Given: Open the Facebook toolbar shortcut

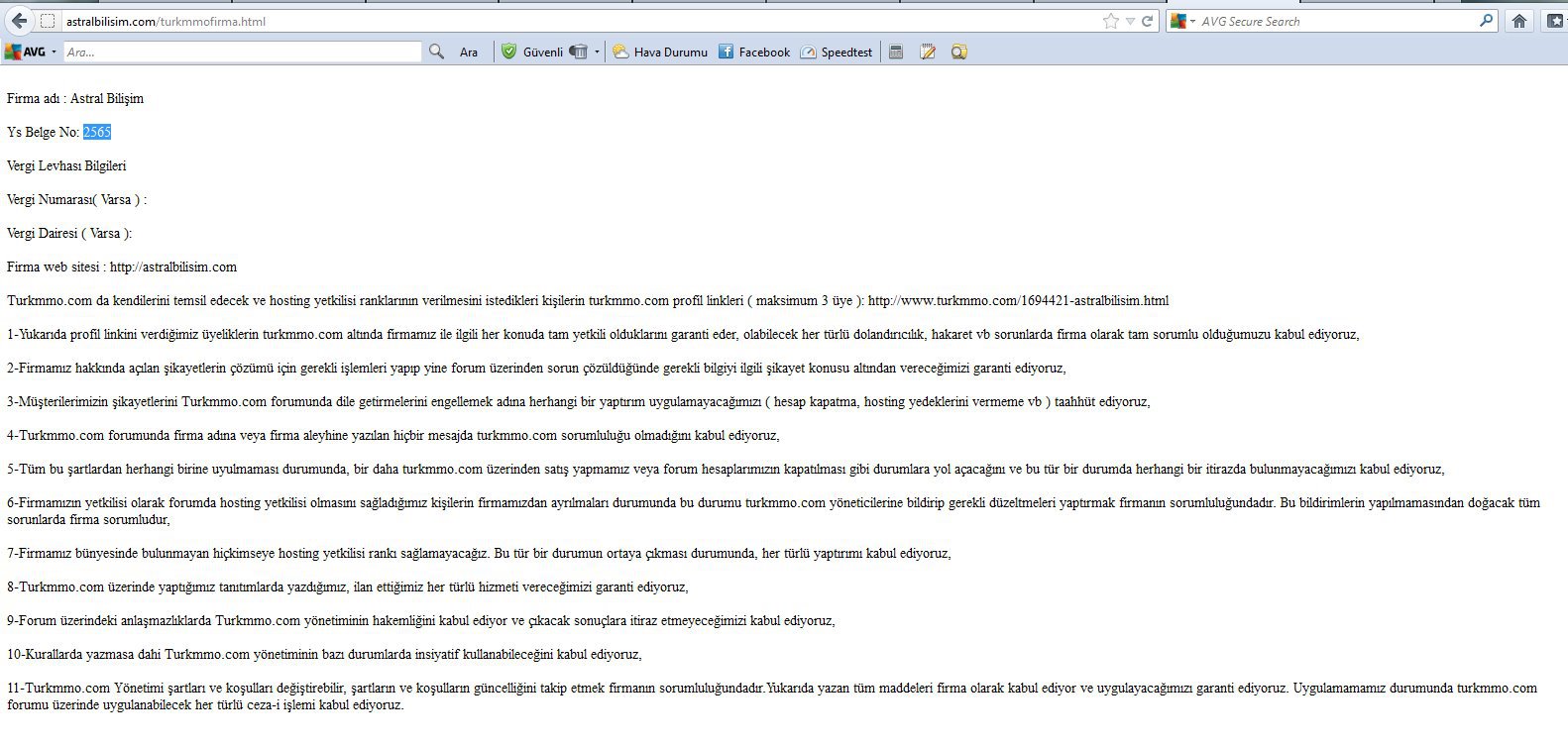Looking at the screenshot, I should [754, 52].
